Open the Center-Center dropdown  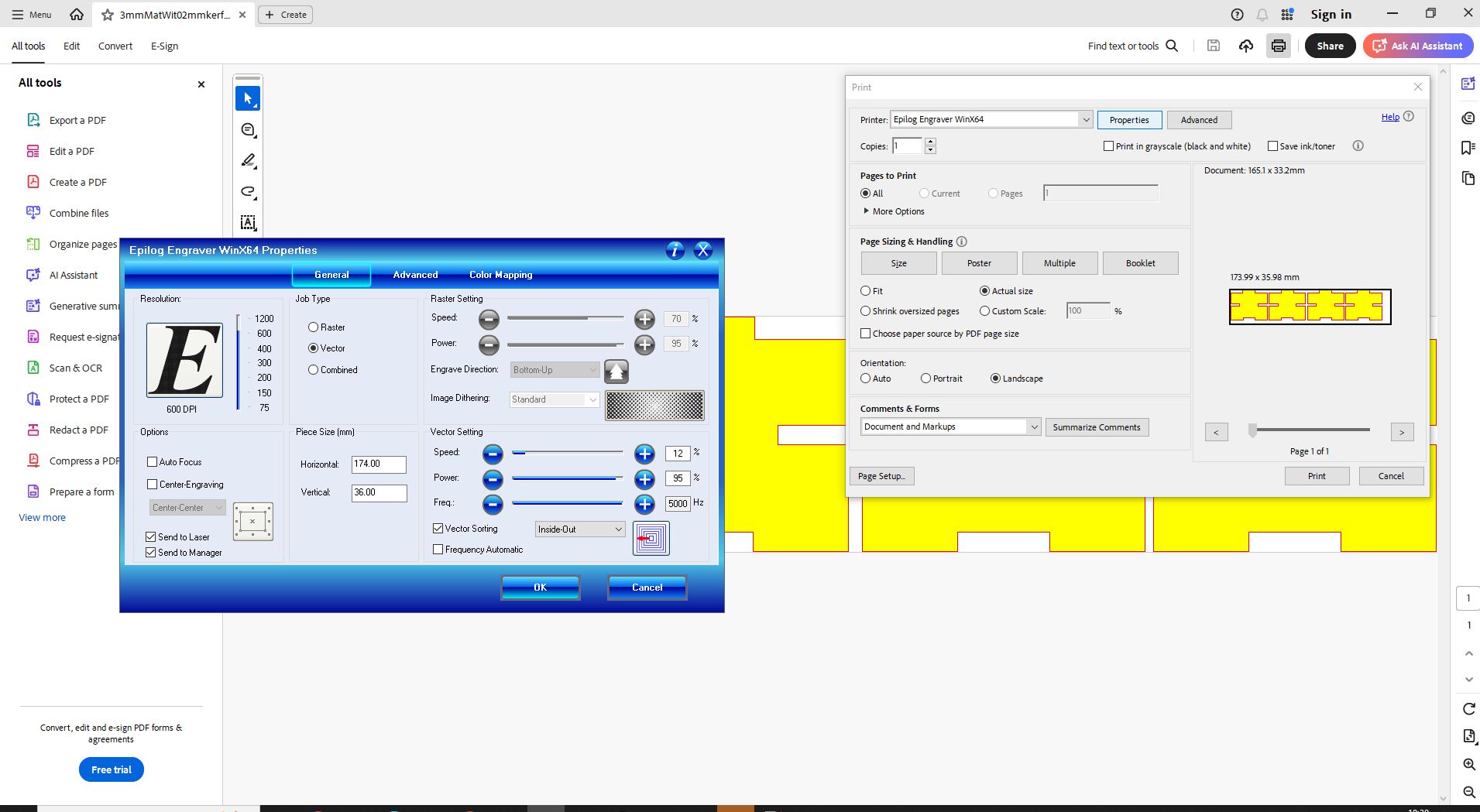coord(187,508)
